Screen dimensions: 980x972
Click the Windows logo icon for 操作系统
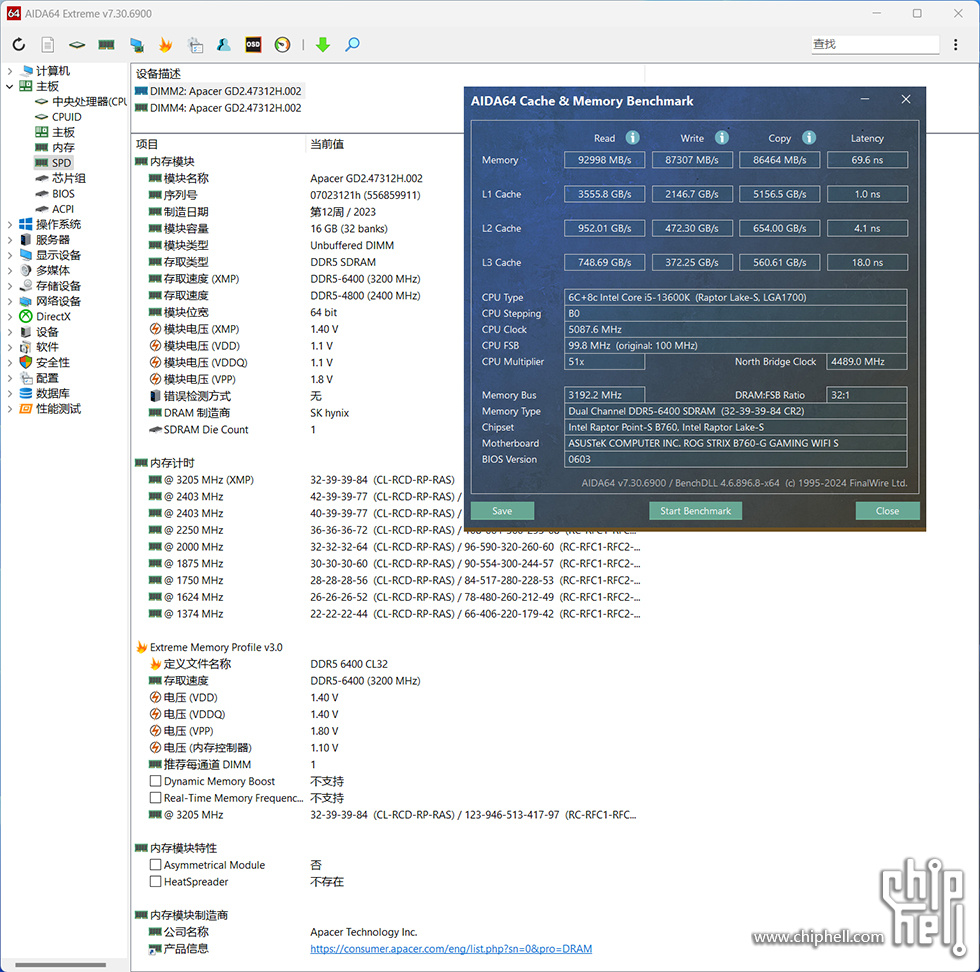click(26, 224)
